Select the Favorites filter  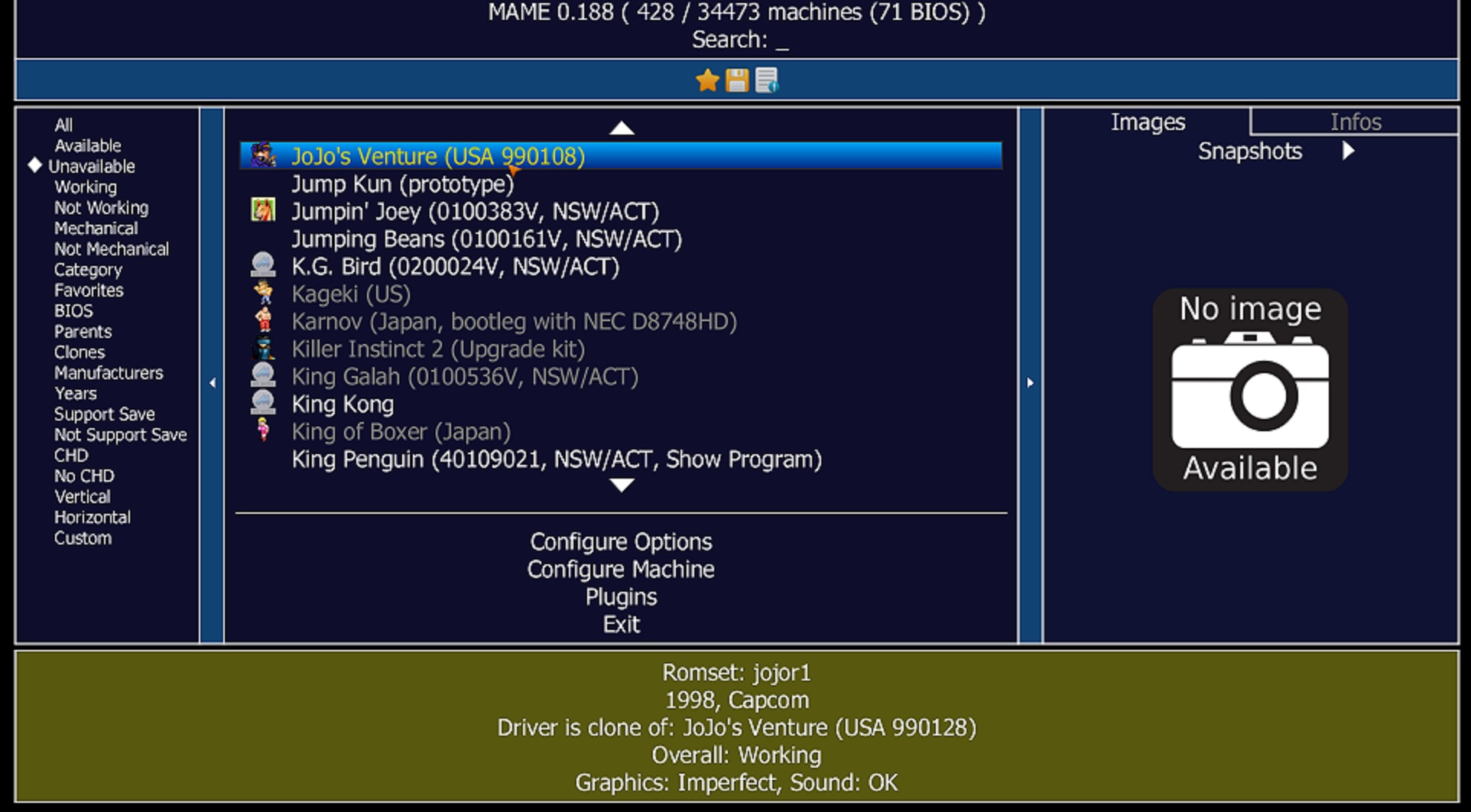[89, 291]
